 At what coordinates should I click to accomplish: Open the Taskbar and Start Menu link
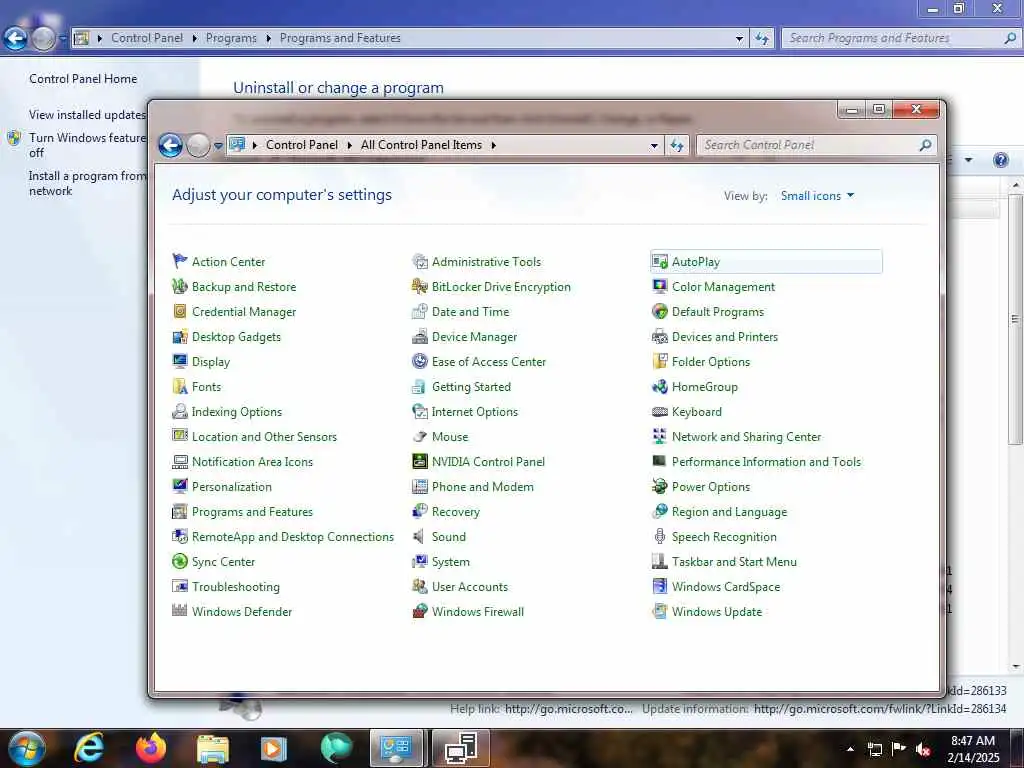[x=734, y=562]
